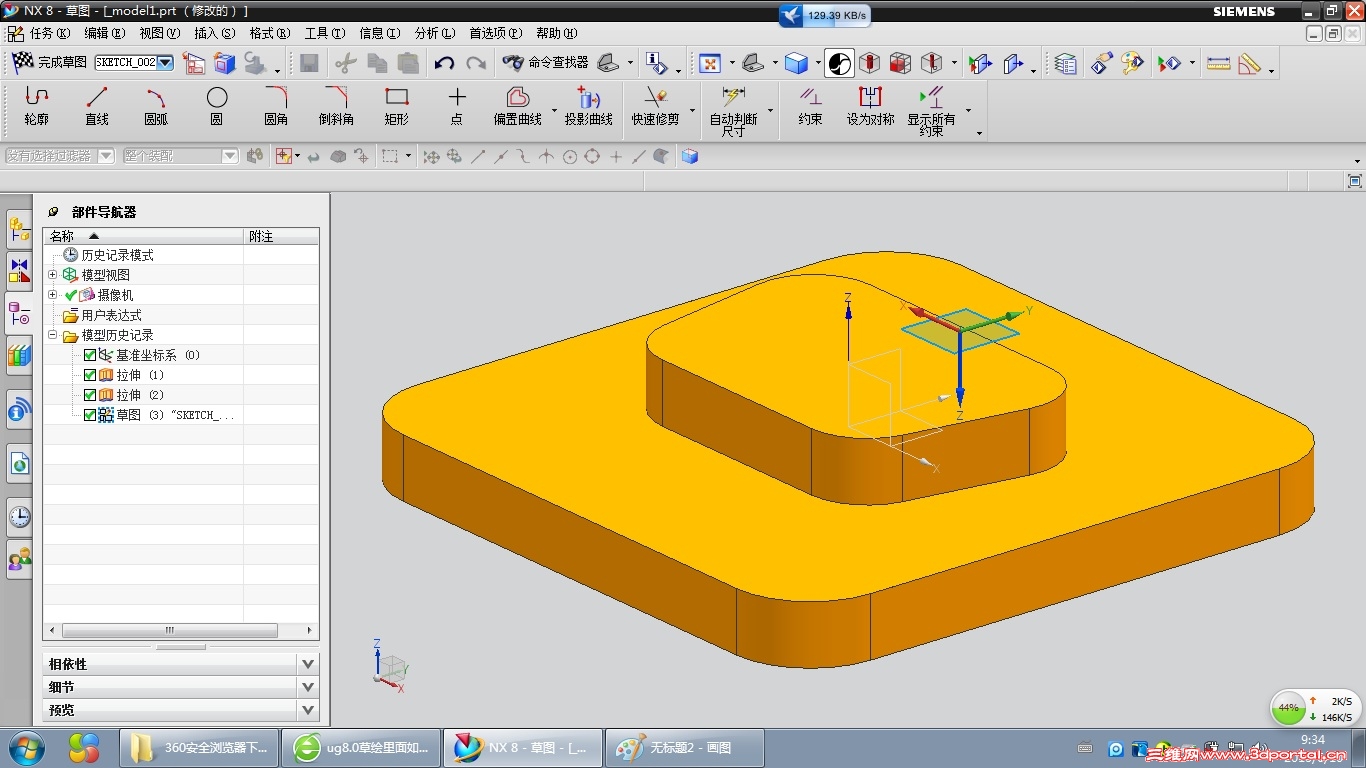Open the Constraint Navigator sidebar tab
The height and width of the screenshot is (768, 1366).
click(19, 271)
